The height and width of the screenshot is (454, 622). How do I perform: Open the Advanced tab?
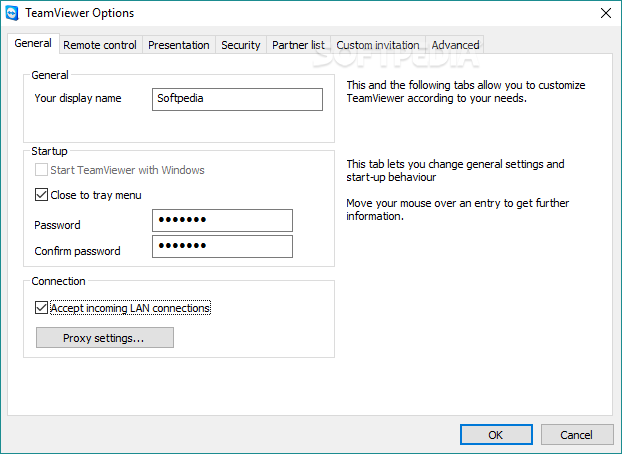(455, 45)
